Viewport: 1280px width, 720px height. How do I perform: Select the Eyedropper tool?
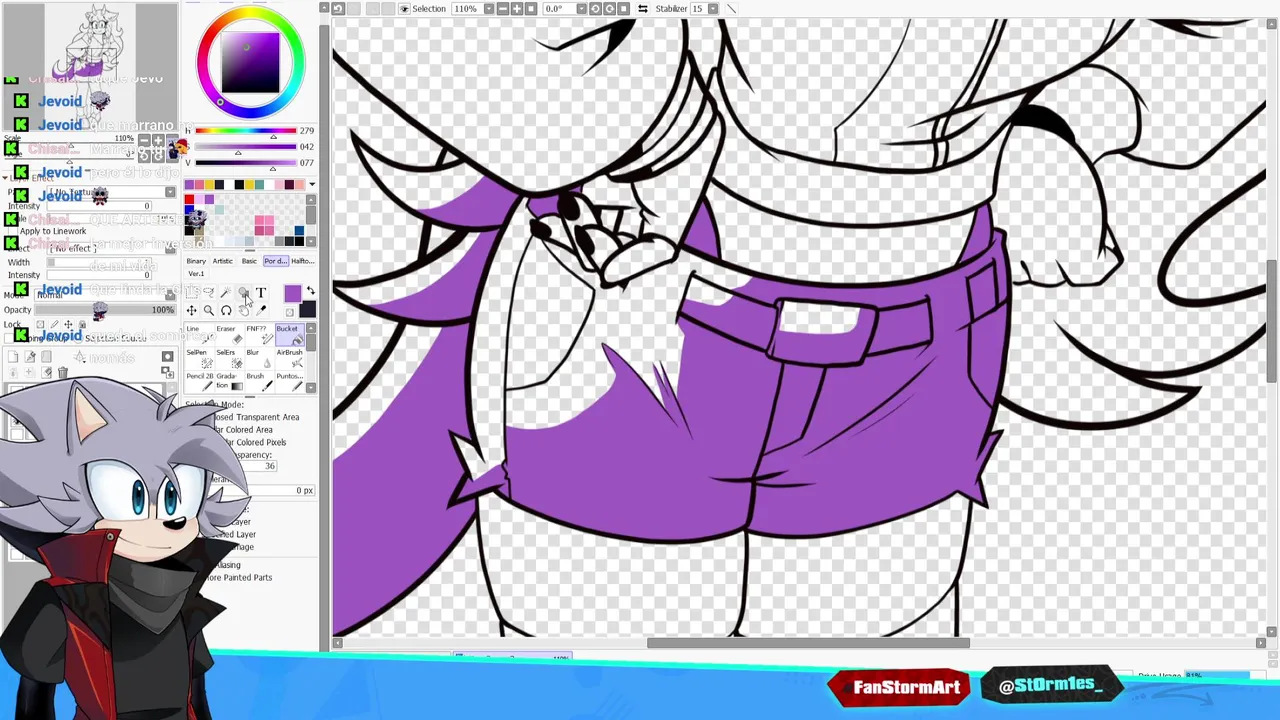(261, 311)
